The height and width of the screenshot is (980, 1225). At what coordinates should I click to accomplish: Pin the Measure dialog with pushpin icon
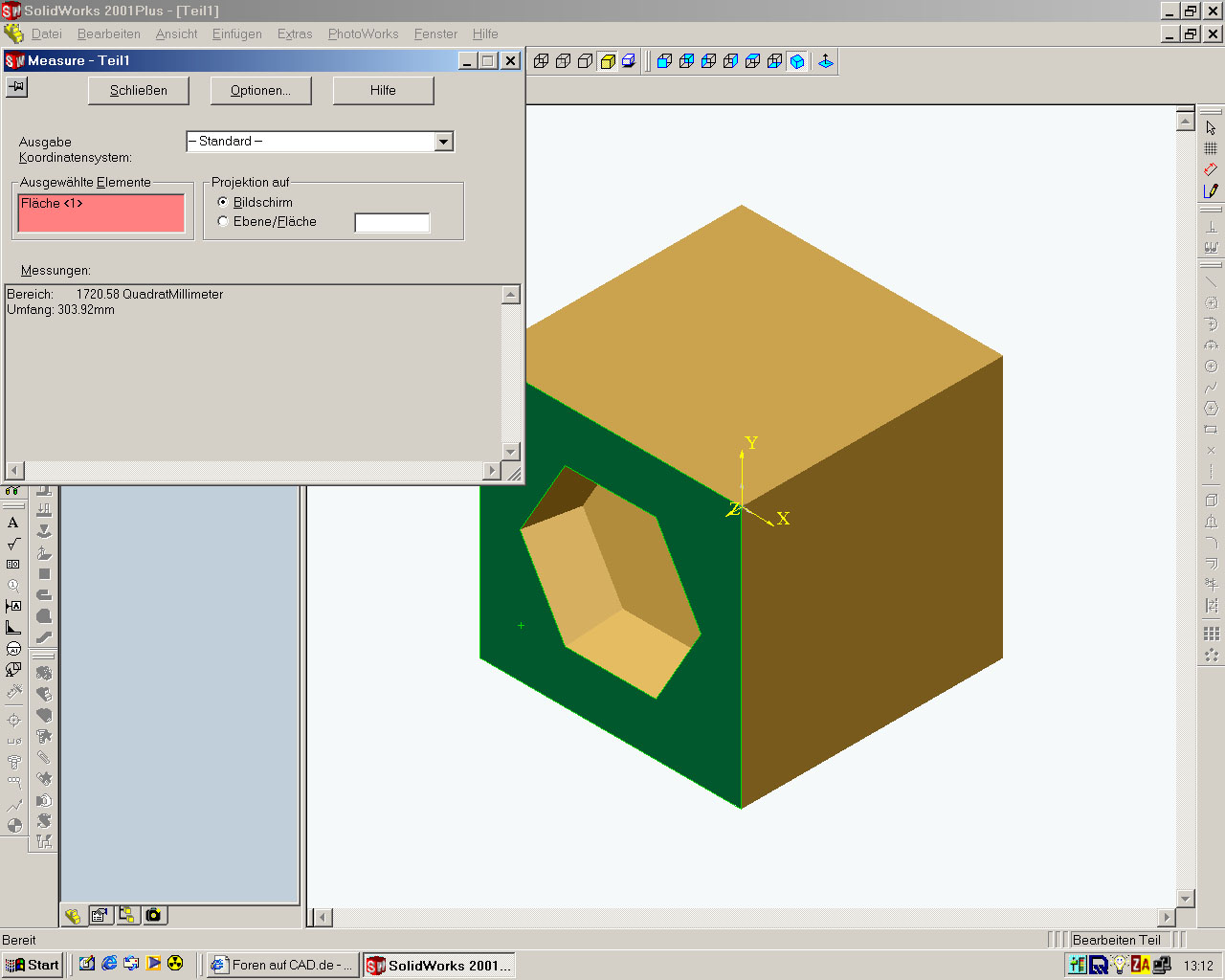[x=16, y=87]
